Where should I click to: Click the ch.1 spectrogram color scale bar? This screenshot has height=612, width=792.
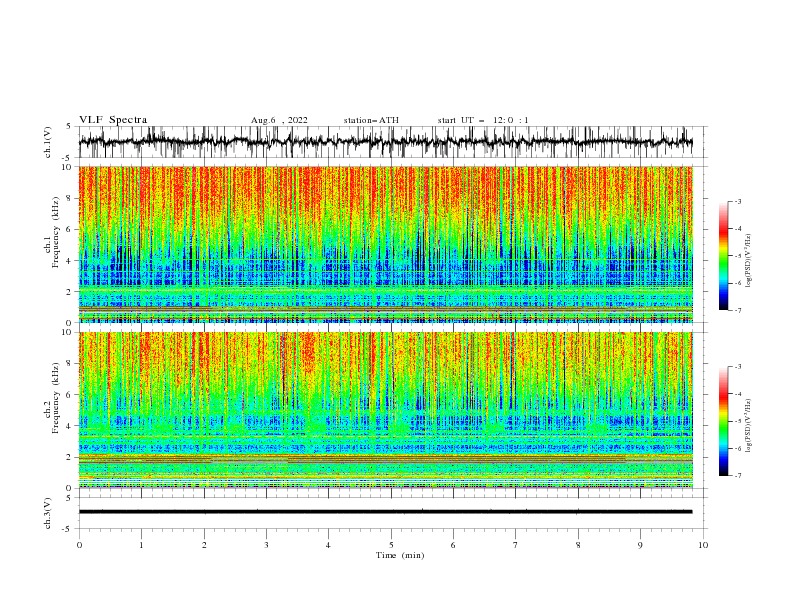724,256
